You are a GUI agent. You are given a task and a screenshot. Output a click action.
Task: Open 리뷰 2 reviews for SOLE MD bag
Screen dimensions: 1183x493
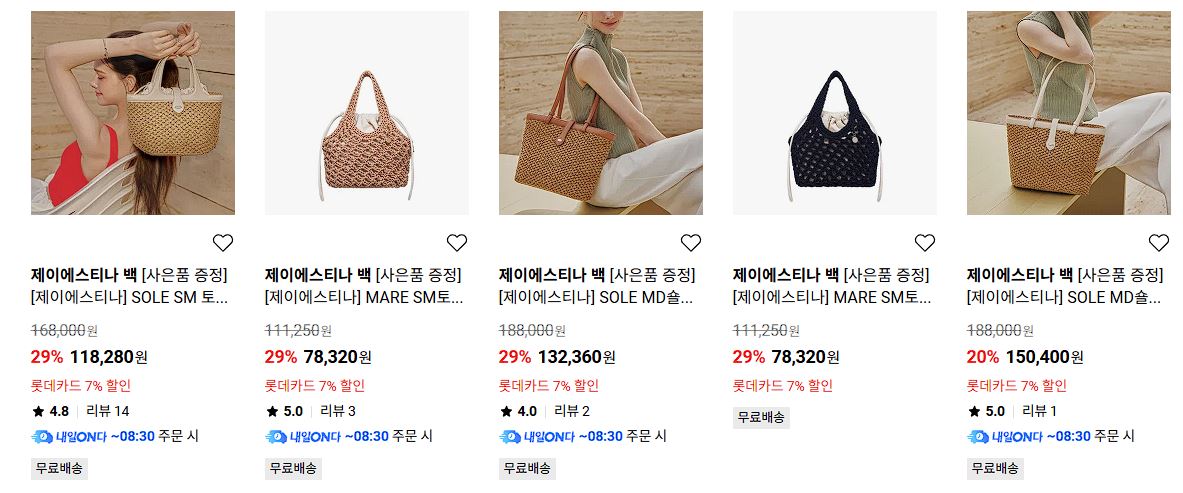point(572,411)
